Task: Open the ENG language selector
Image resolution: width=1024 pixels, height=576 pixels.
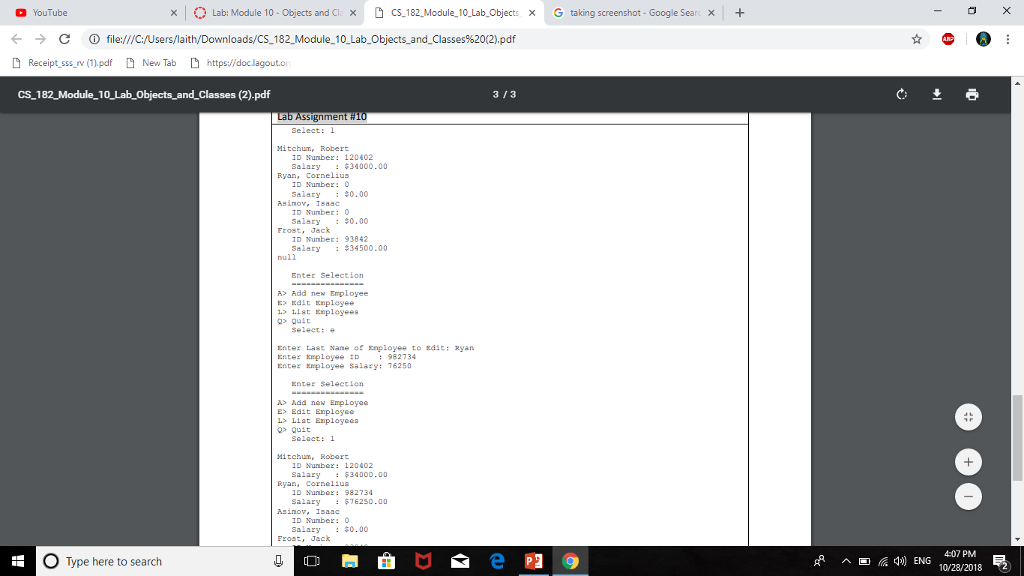Action: click(x=922, y=561)
